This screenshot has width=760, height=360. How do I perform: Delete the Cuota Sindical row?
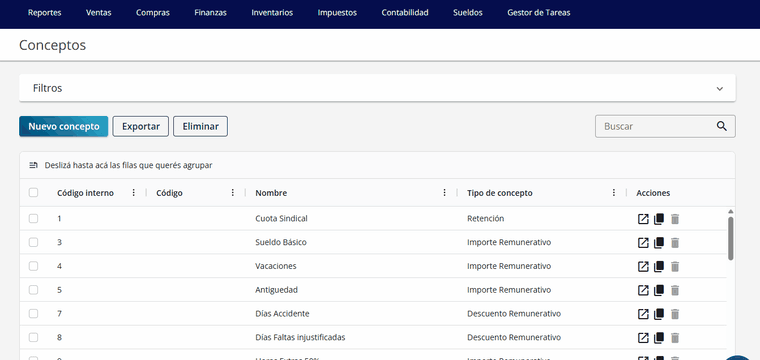pyautogui.click(x=675, y=219)
